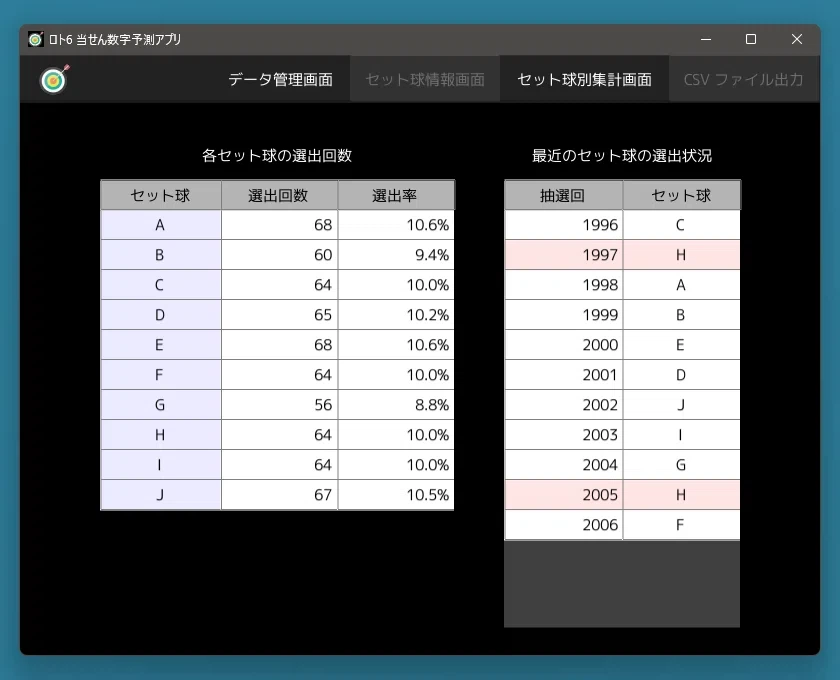The width and height of the screenshot is (840, 680).
Task: Select the highlighted draw 1997 cell
Action: [x=564, y=255]
